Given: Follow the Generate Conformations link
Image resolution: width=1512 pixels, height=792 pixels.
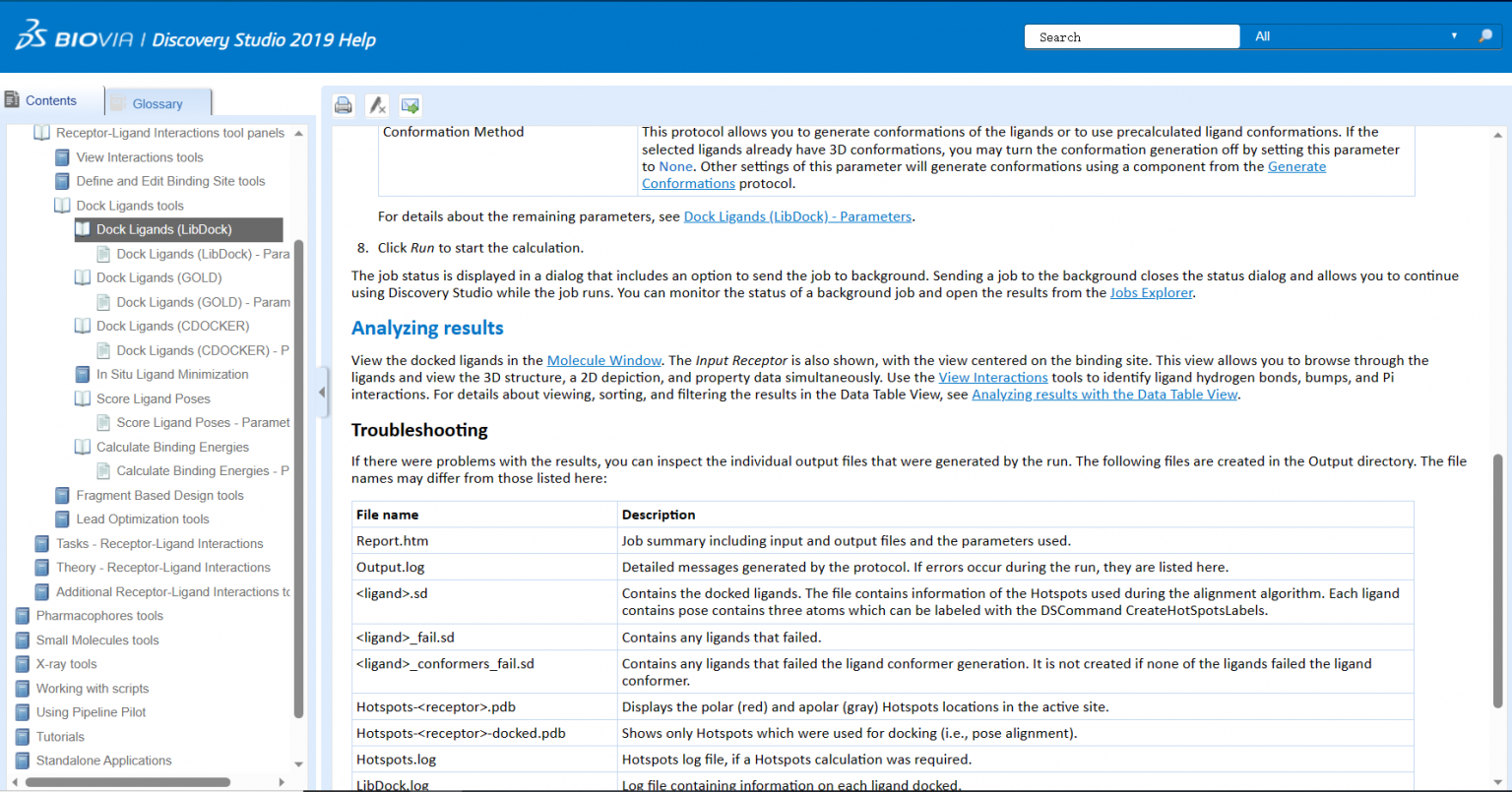Looking at the screenshot, I should 1295,167.
